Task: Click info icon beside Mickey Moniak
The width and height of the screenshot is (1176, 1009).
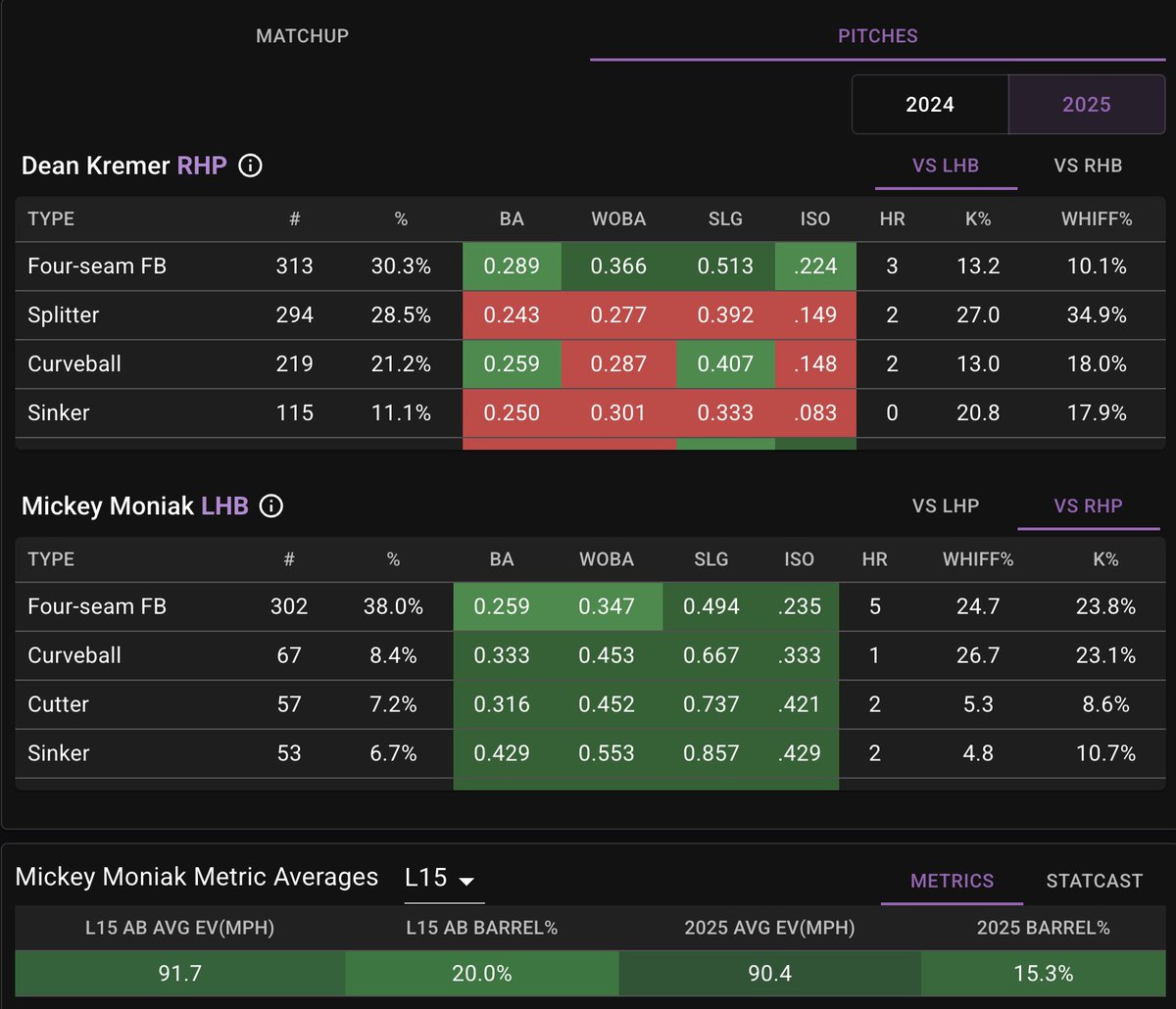Action: pyautogui.click(x=271, y=506)
